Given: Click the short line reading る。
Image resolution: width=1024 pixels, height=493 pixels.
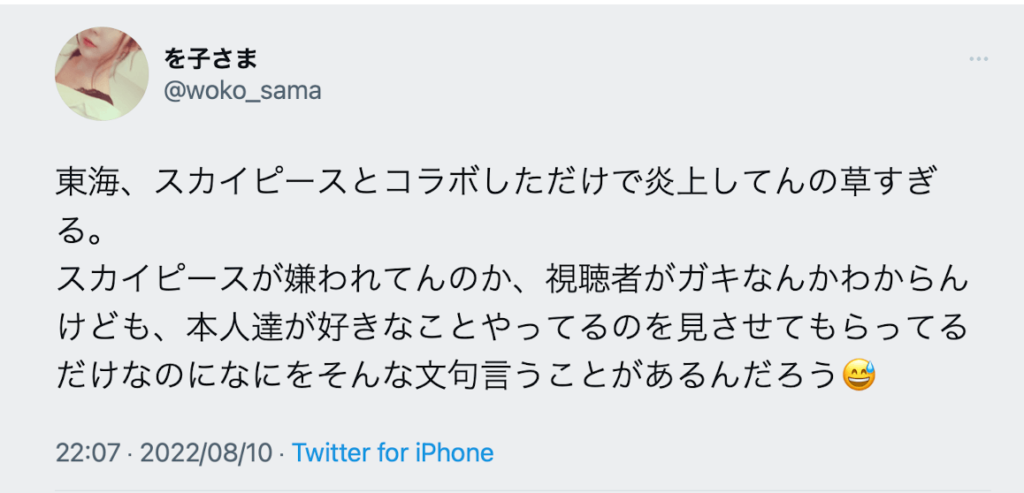Looking at the screenshot, I should (x=79, y=234).
